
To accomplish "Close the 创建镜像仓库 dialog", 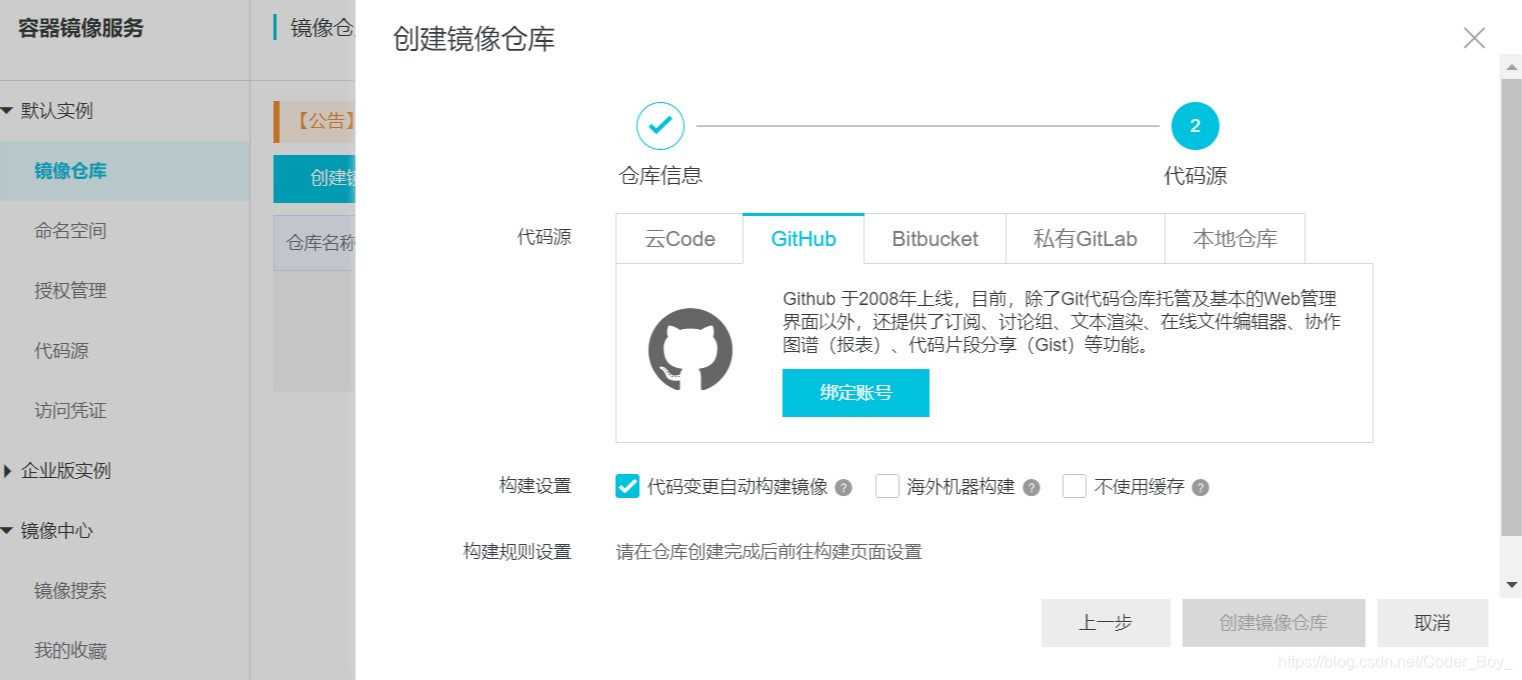I will [x=1473, y=38].
